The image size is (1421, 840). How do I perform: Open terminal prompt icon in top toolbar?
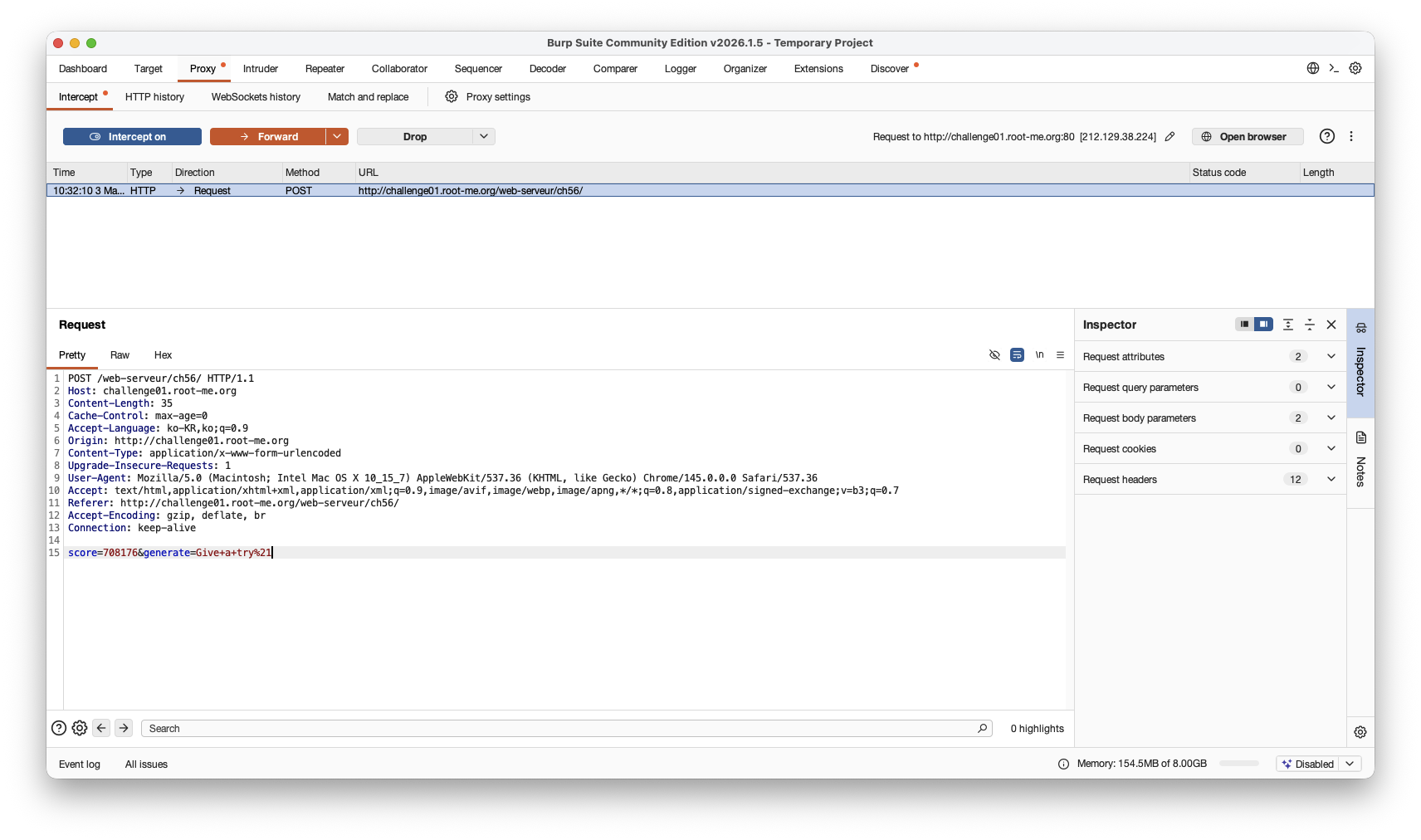pyautogui.click(x=1334, y=68)
